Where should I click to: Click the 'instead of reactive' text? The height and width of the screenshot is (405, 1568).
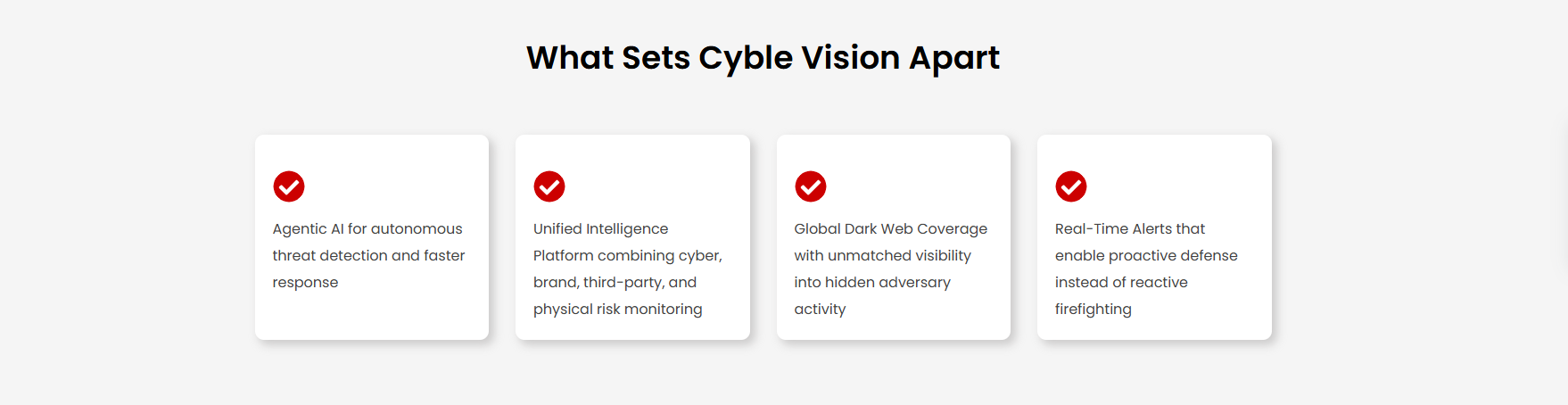[1121, 283]
